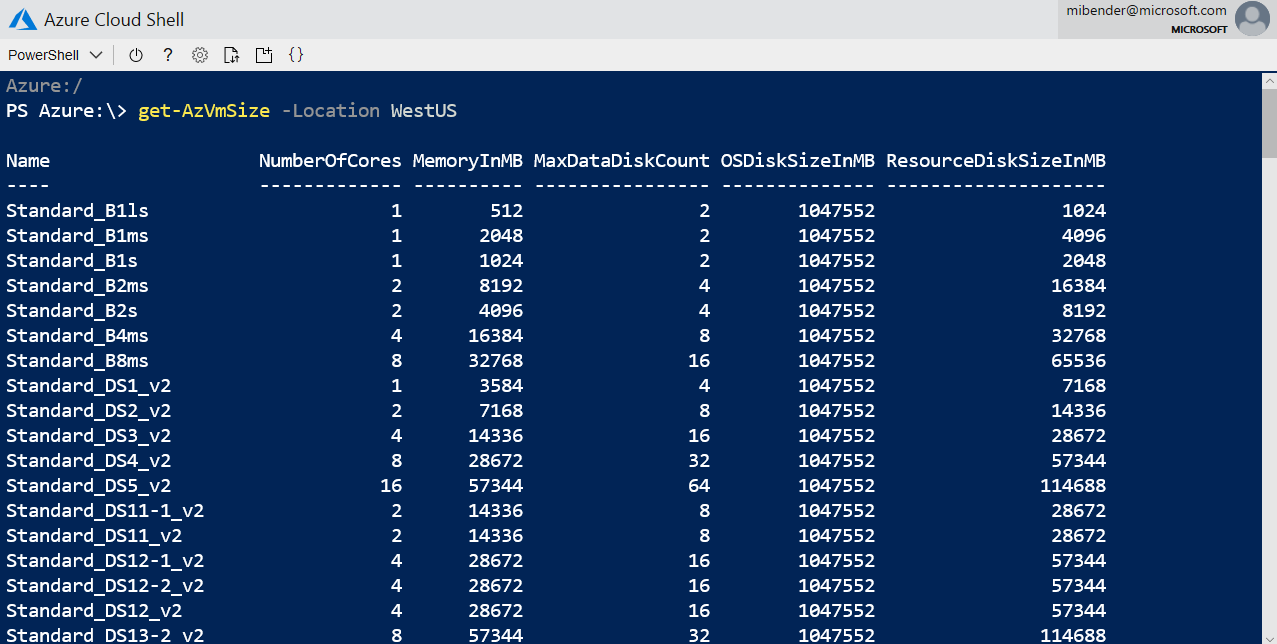Click the Standard_B1s row name

click(72, 261)
